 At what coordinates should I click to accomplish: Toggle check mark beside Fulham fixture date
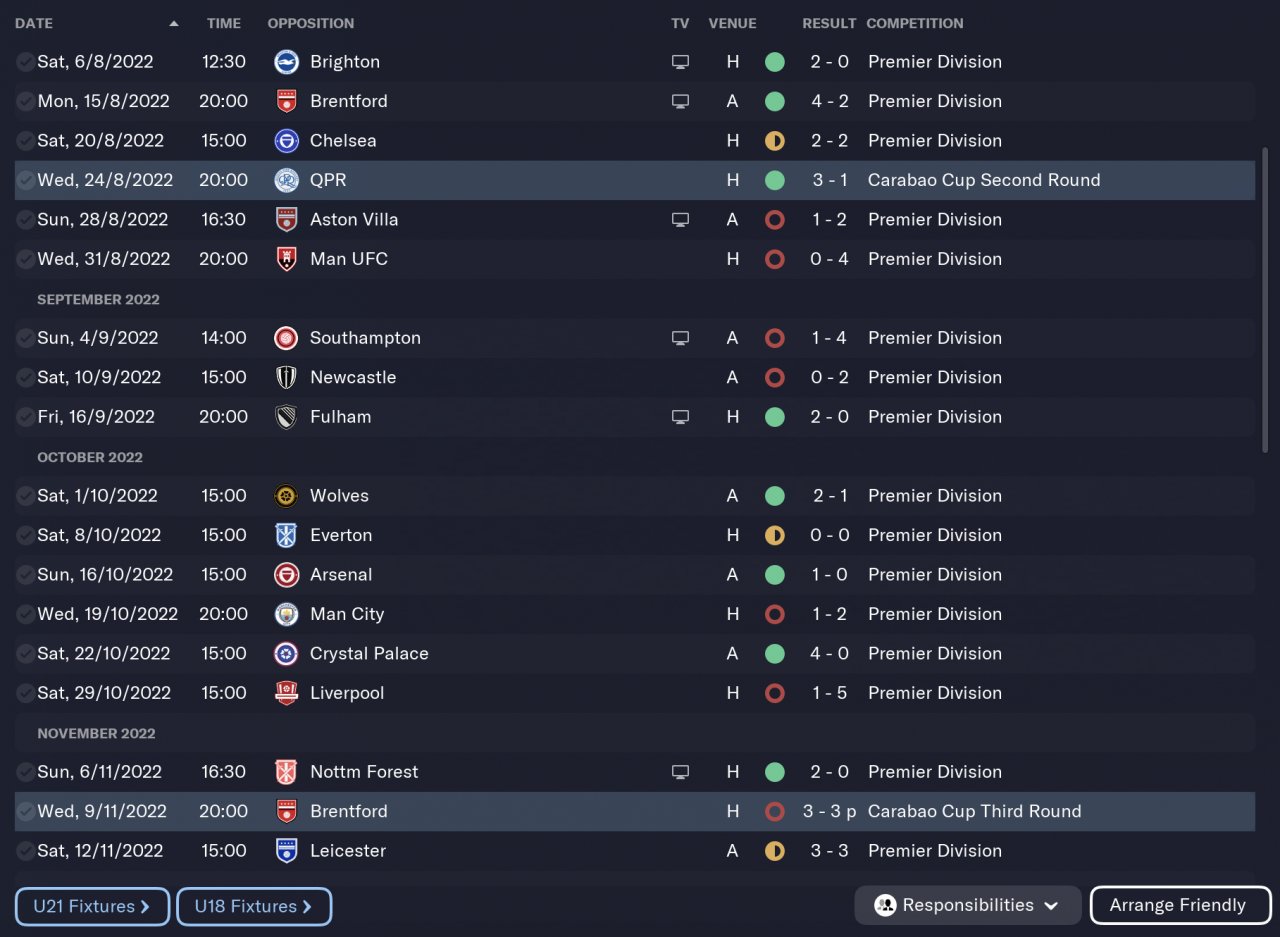[x=25, y=417]
